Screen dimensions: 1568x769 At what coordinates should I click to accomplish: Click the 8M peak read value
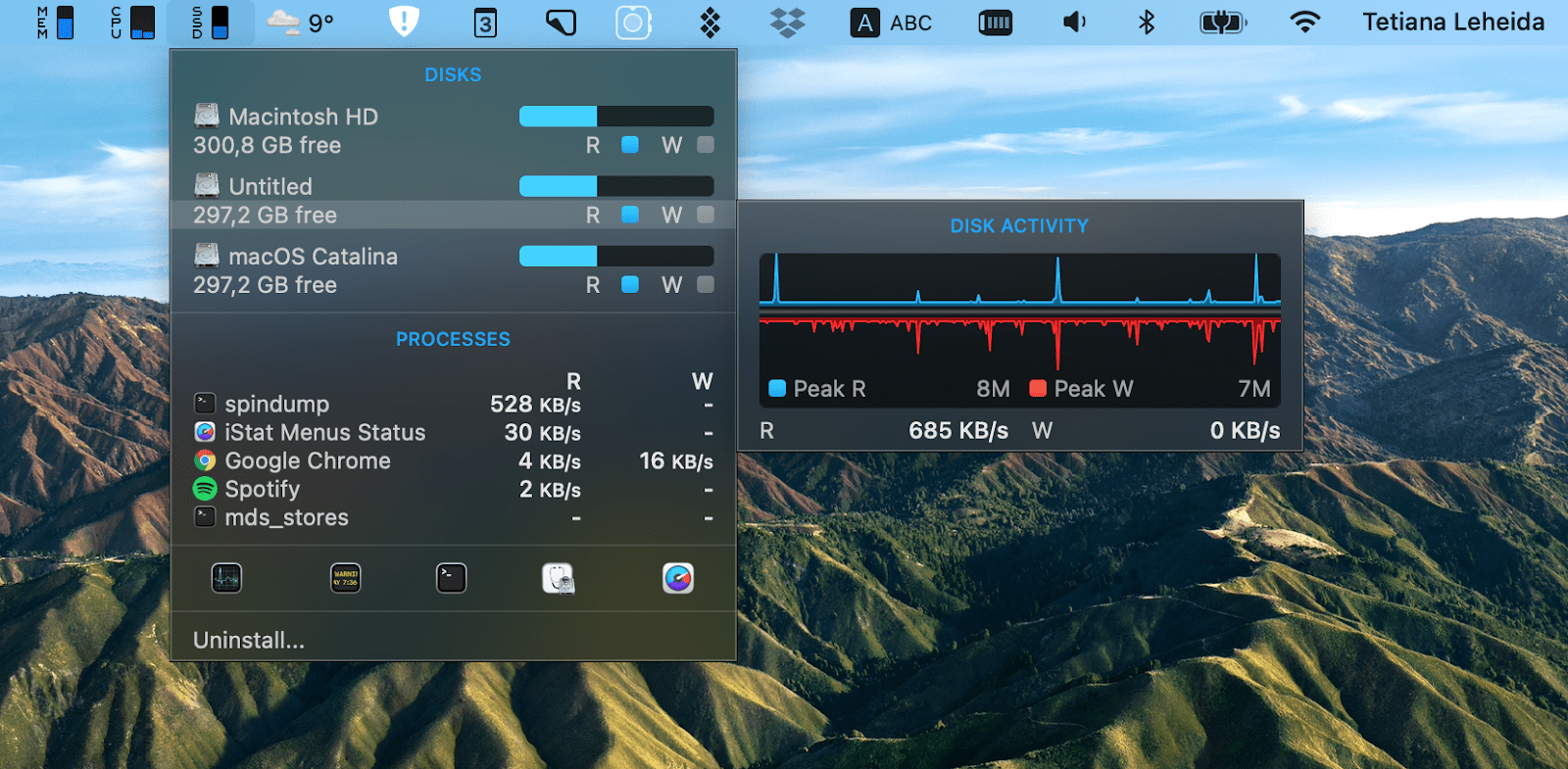click(993, 389)
